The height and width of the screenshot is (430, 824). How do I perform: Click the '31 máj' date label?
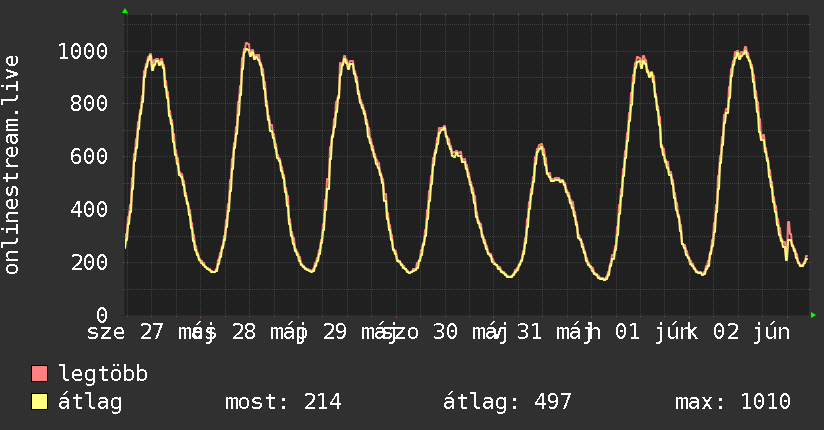pyautogui.click(x=556, y=333)
